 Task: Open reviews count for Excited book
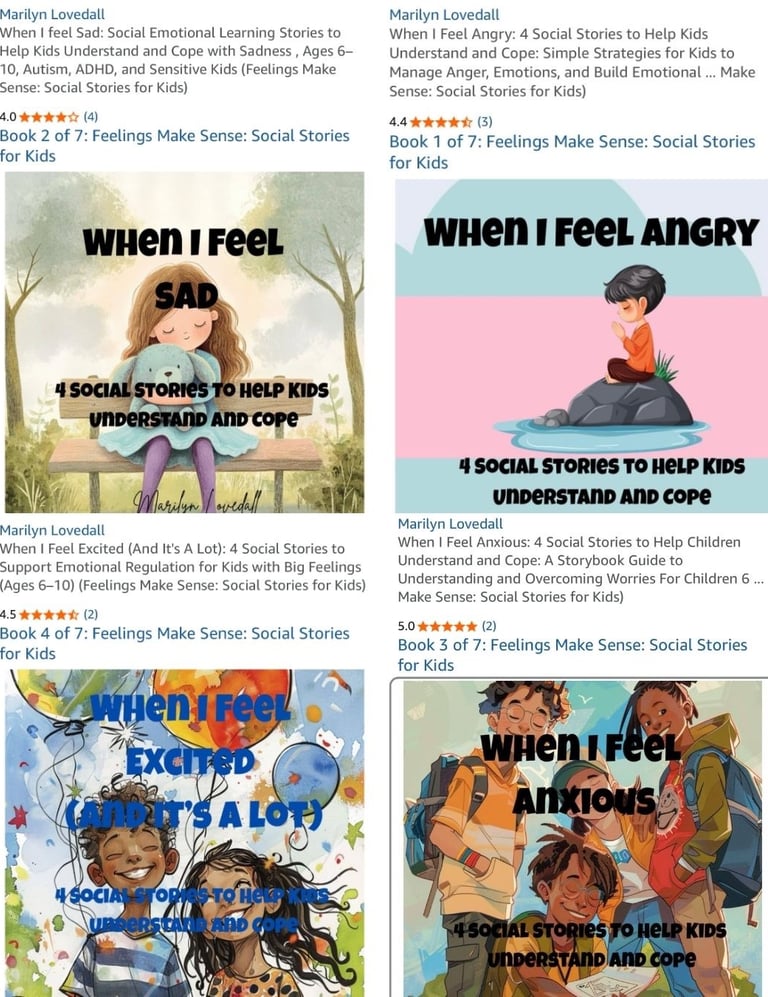pyautogui.click(x=91, y=614)
